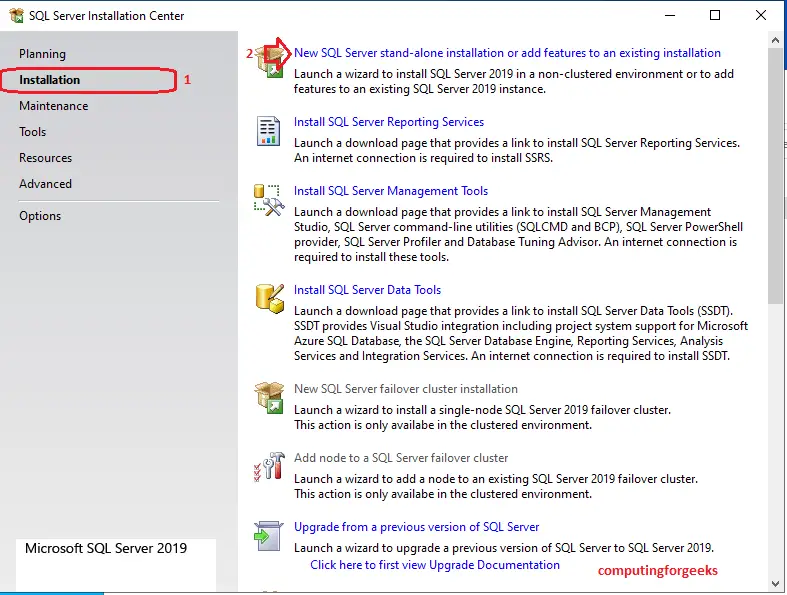787x595 pixels.
Task: Go to the Advanced section
Action: click(x=46, y=184)
